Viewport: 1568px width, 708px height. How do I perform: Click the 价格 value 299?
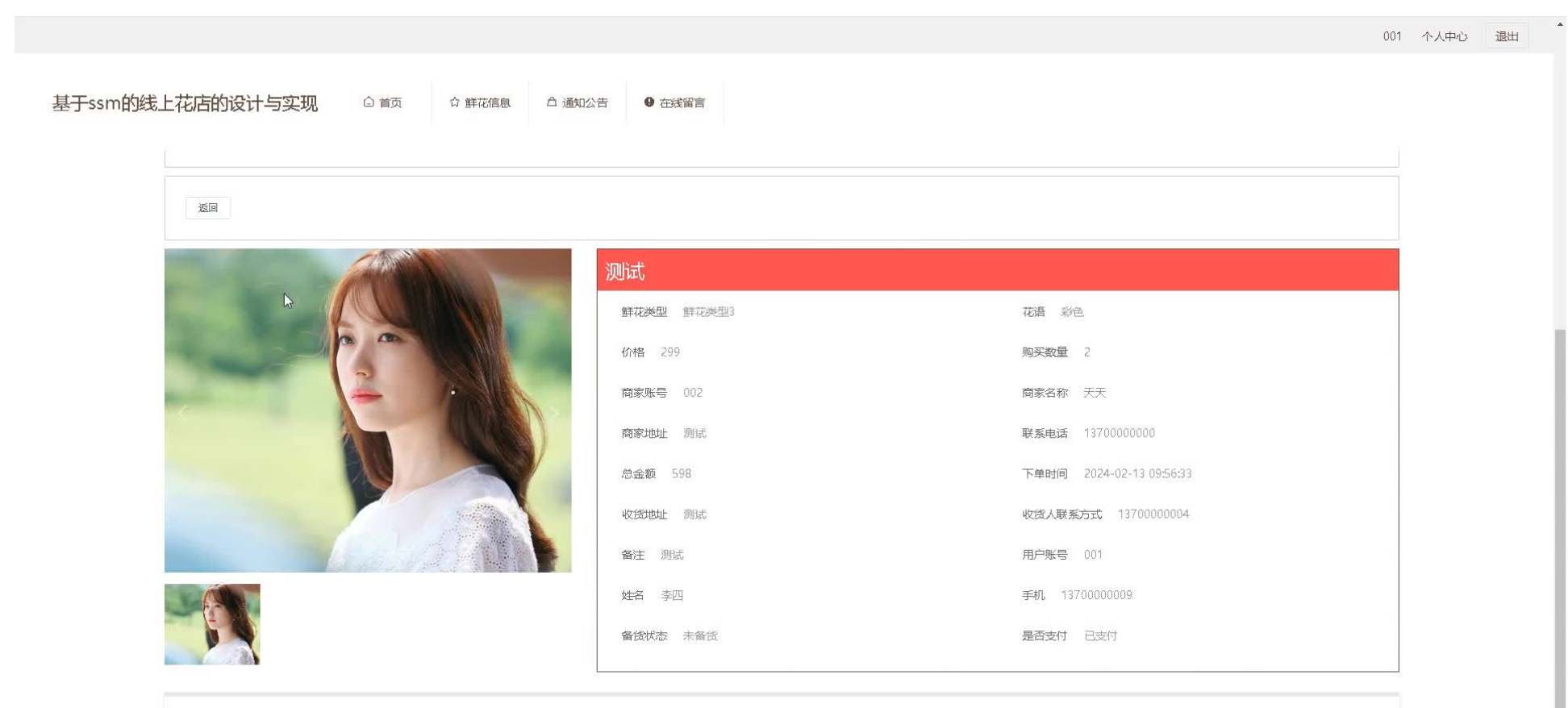(x=670, y=352)
